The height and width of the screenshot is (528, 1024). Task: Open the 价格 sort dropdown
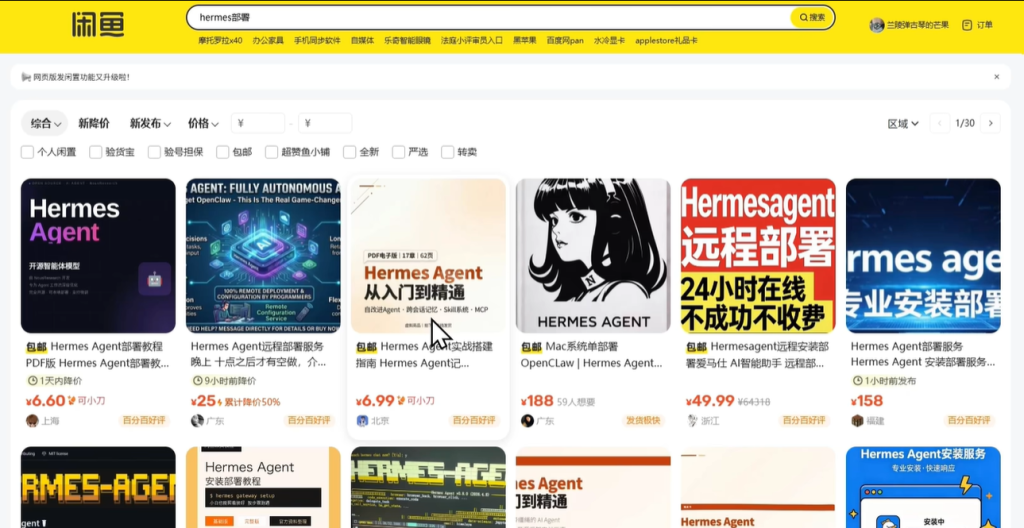203,124
